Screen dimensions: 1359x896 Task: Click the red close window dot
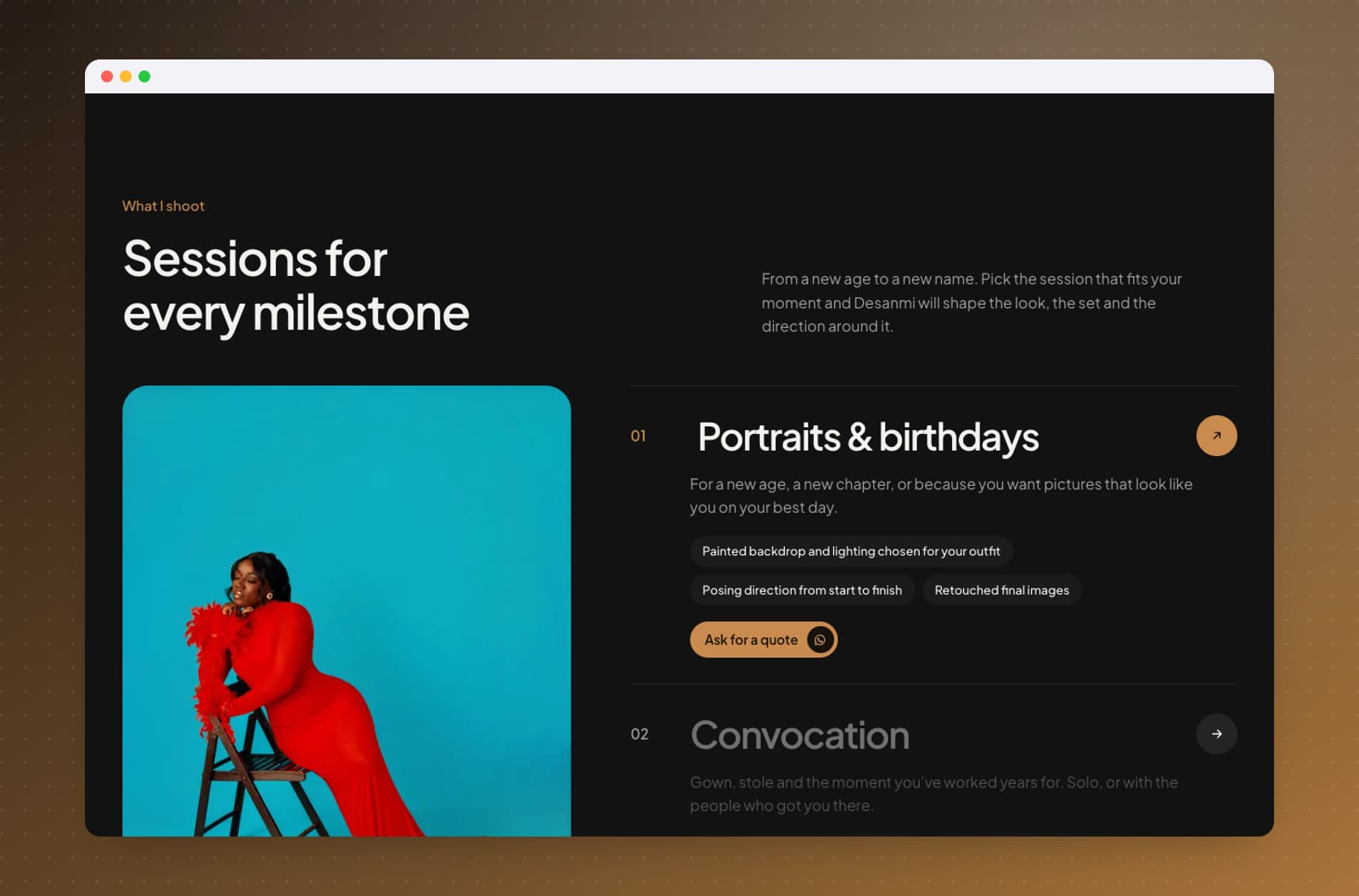click(107, 76)
